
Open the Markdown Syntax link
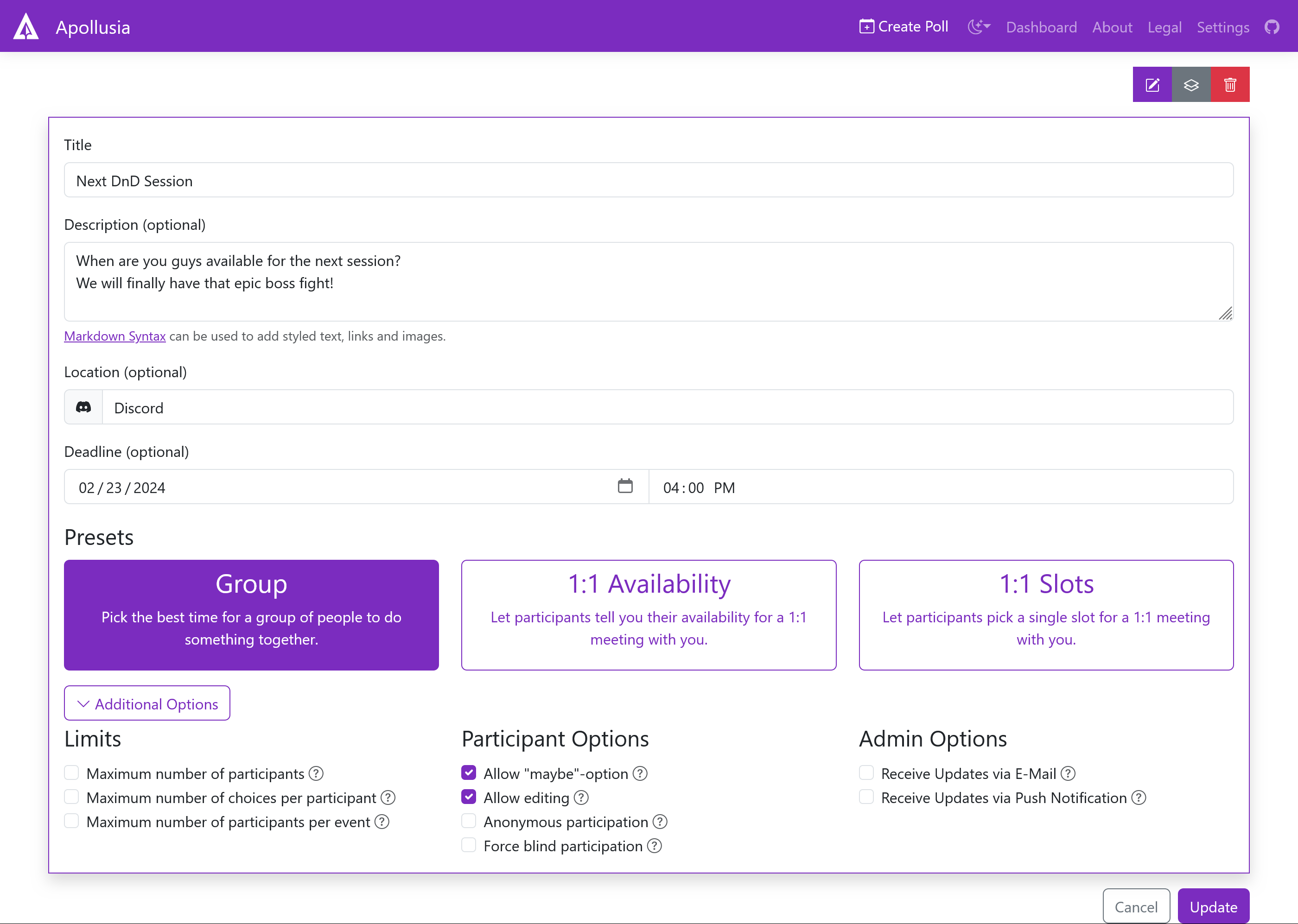pyautogui.click(x=115, y=336)
